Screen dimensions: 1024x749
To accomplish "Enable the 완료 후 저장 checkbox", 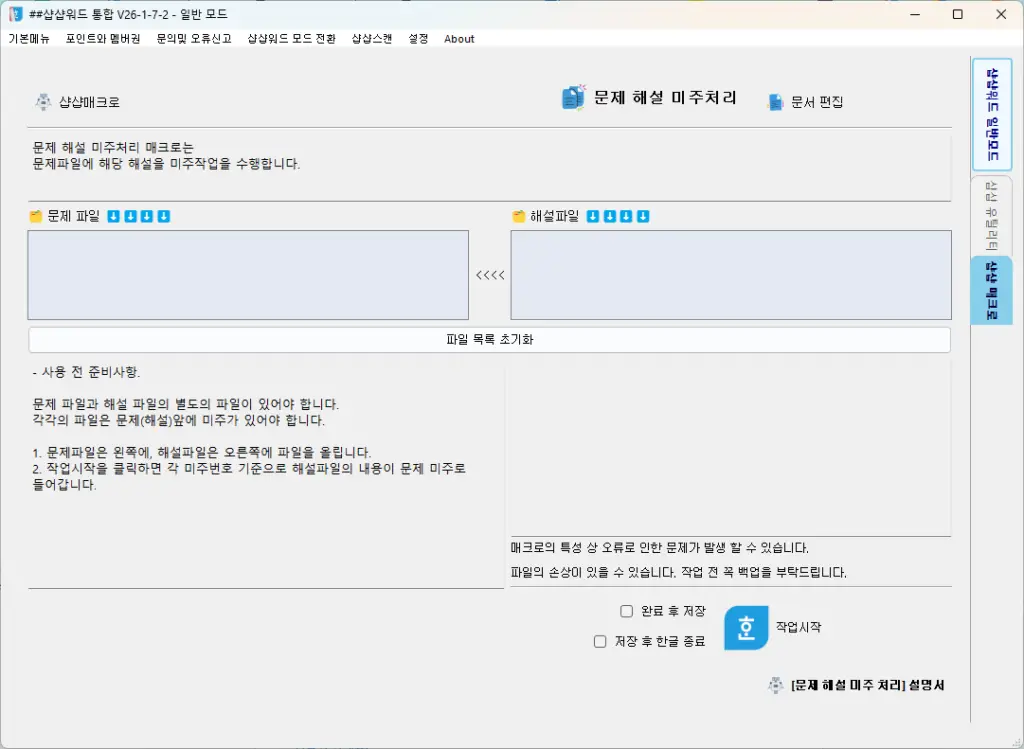I will pos(626,610).
